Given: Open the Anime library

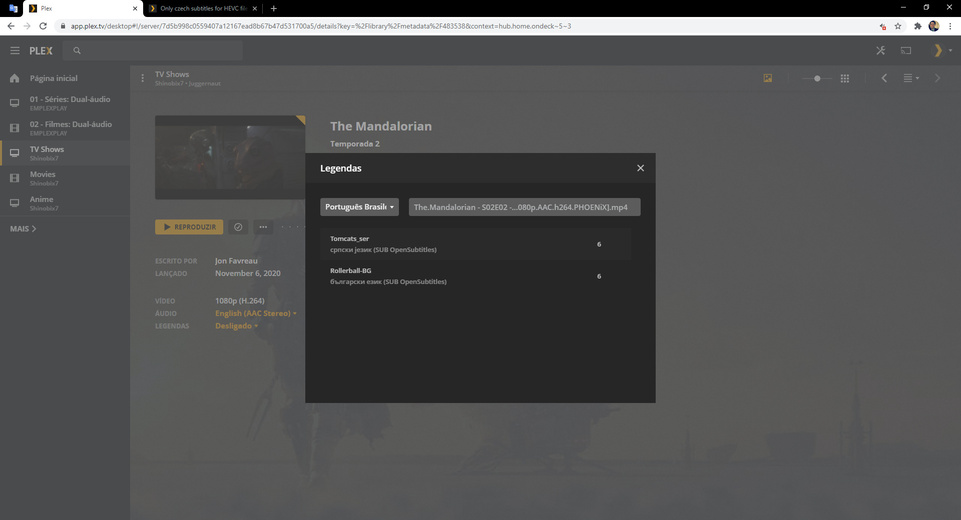Looking at the screenshot, I should tap(65, 204).
